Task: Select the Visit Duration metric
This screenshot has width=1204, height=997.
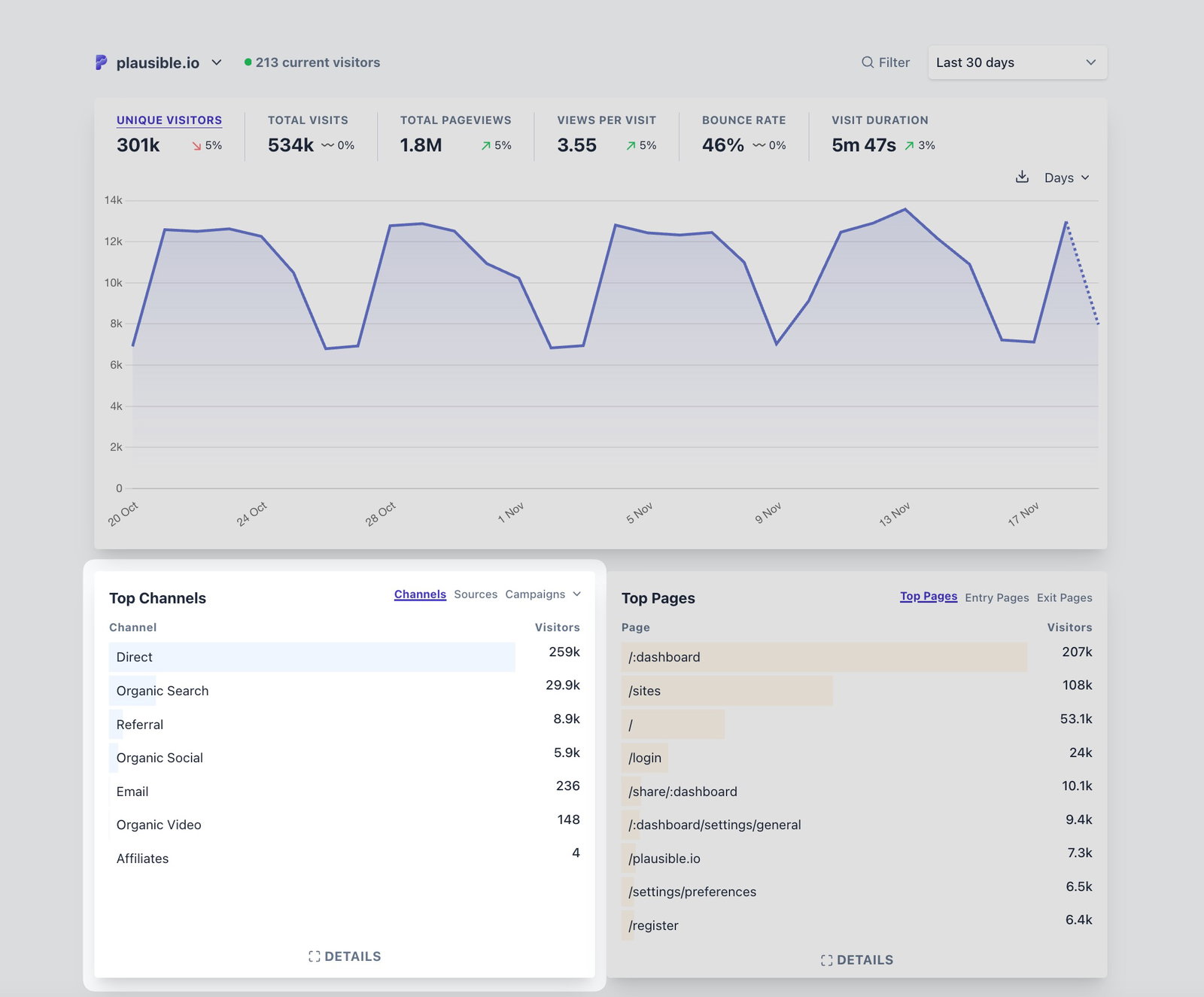Action: point(880,120)
